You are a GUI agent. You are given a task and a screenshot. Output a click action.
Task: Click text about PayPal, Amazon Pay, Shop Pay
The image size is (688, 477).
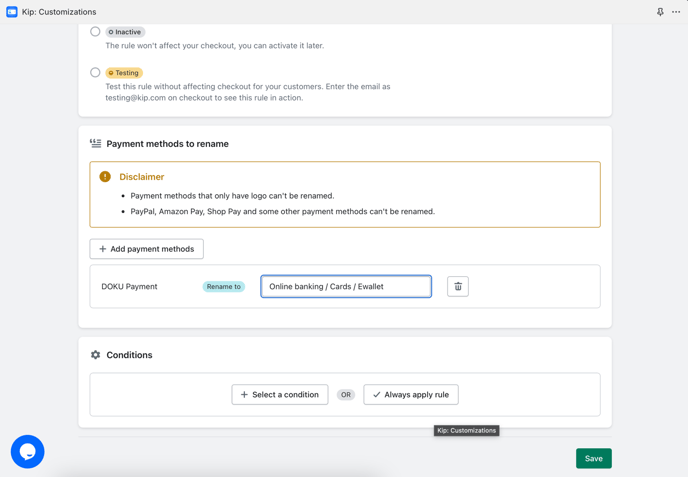click(x=283, y=212)
